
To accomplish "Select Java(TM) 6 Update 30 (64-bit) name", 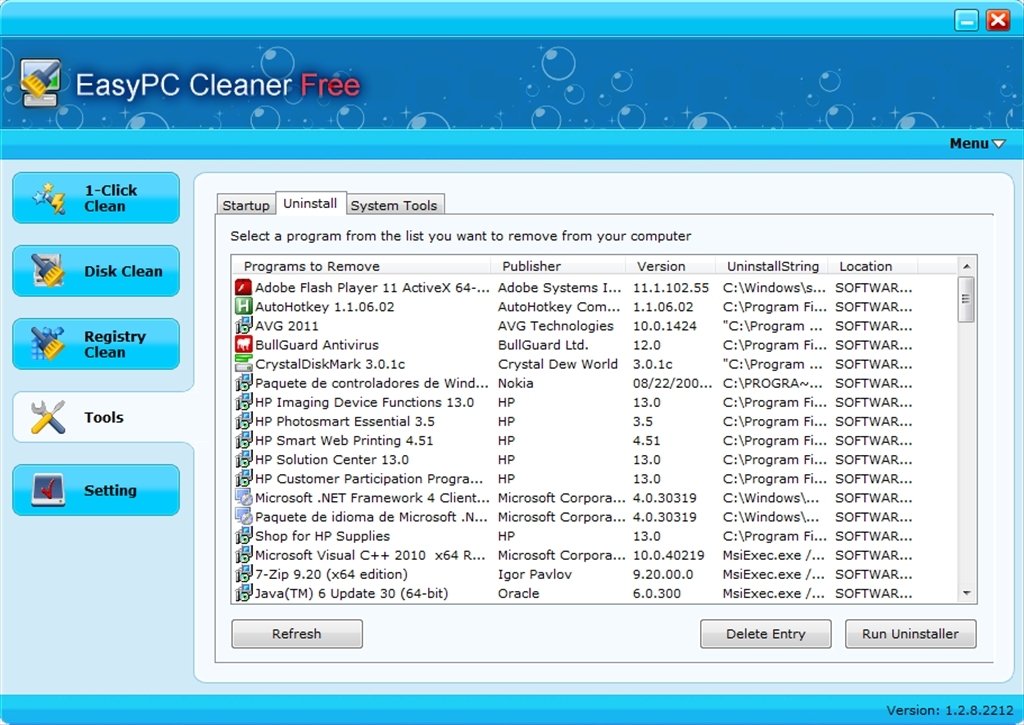I will pos(351,593).
